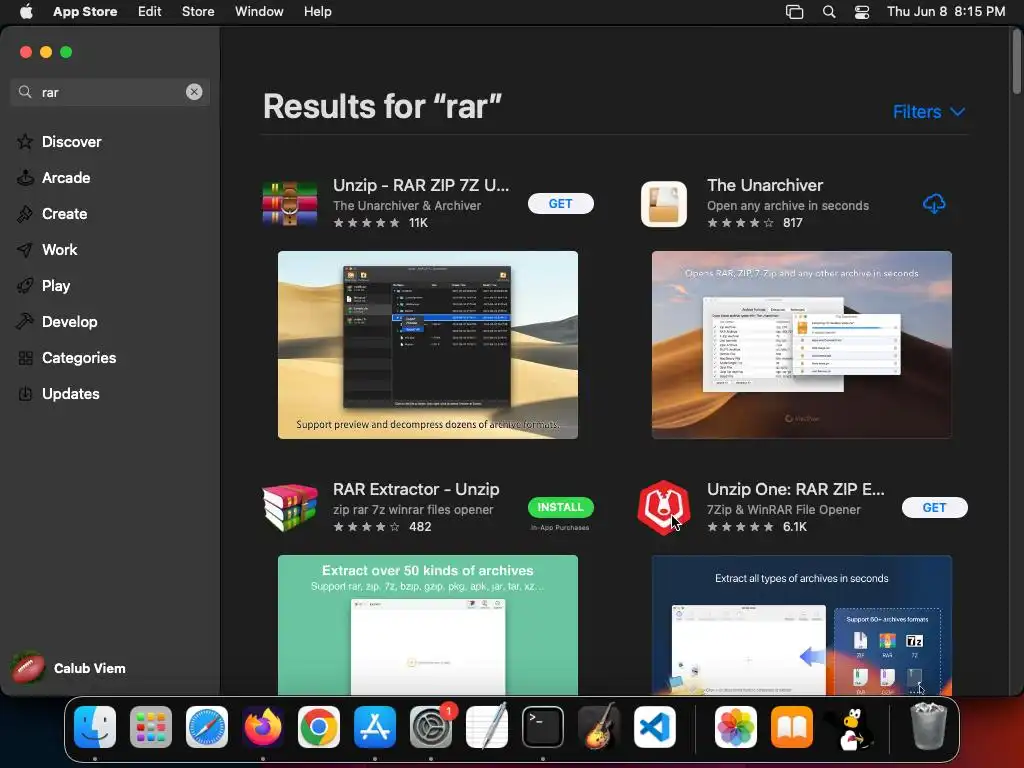Open the Develop category
1024x768 pixels.
69,321
